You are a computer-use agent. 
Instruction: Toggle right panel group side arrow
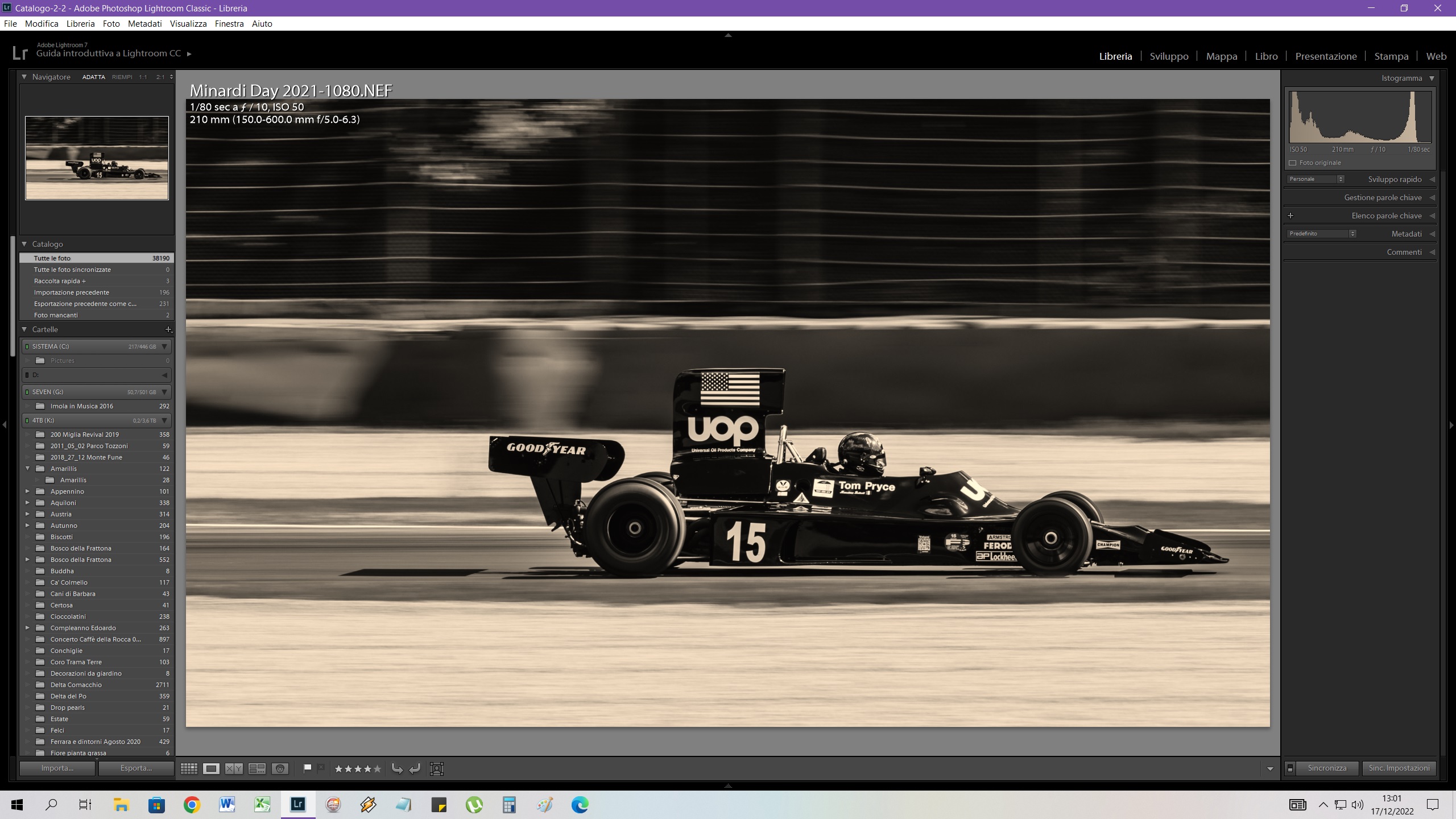[x=1451, y=425]
